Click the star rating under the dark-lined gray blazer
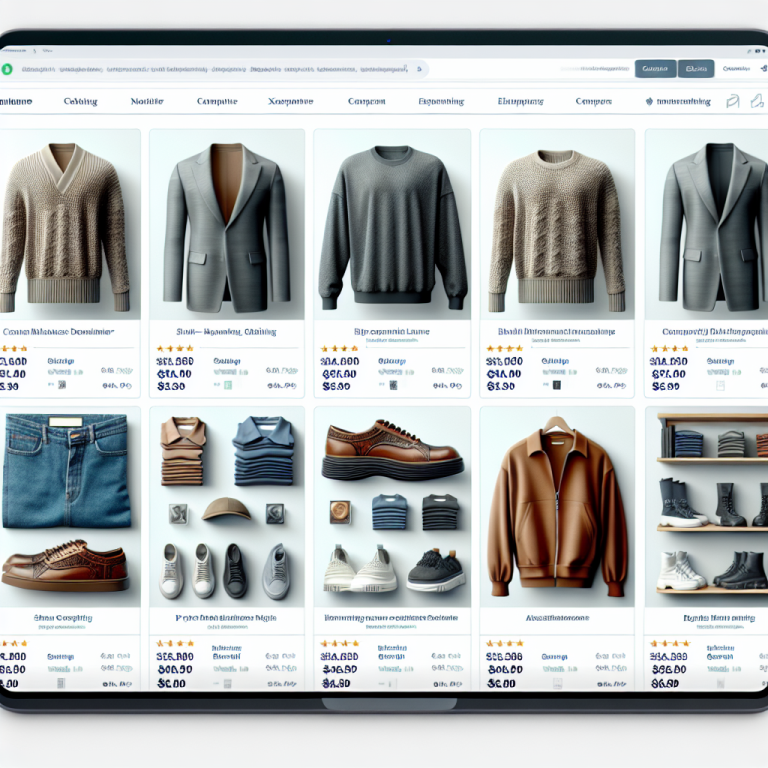 [669, 349]
